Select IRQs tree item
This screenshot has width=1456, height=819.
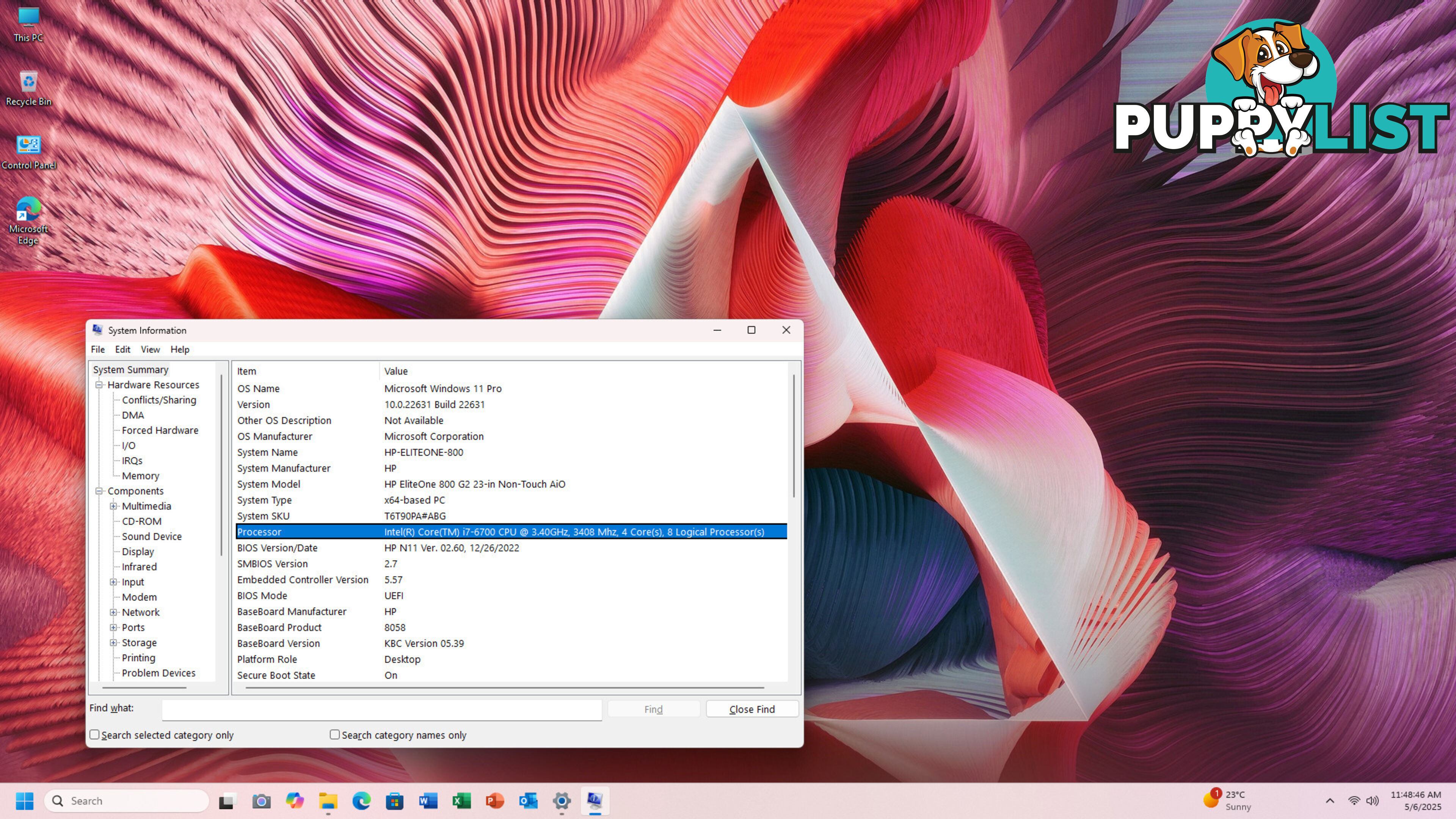pos(132,461)
